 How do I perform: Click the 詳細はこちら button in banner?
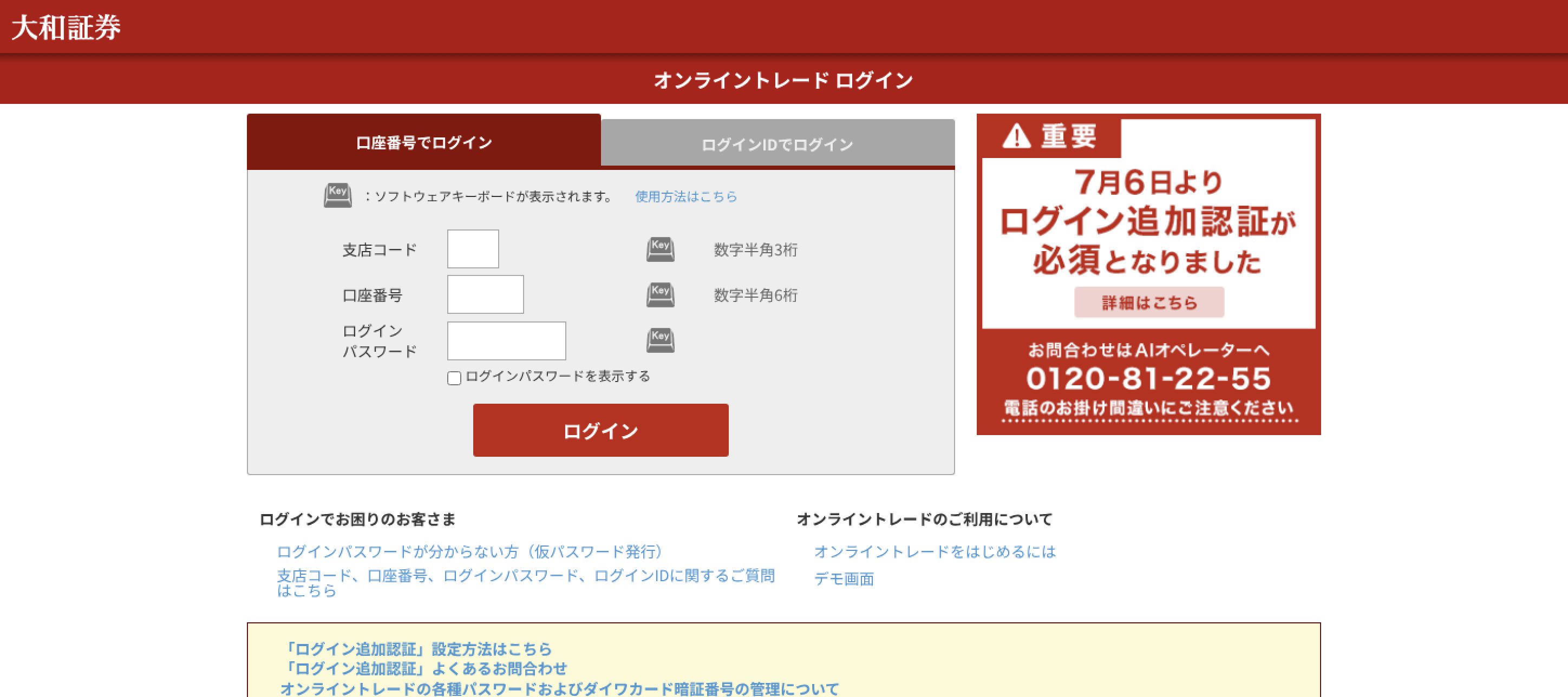pos(1148,303)
